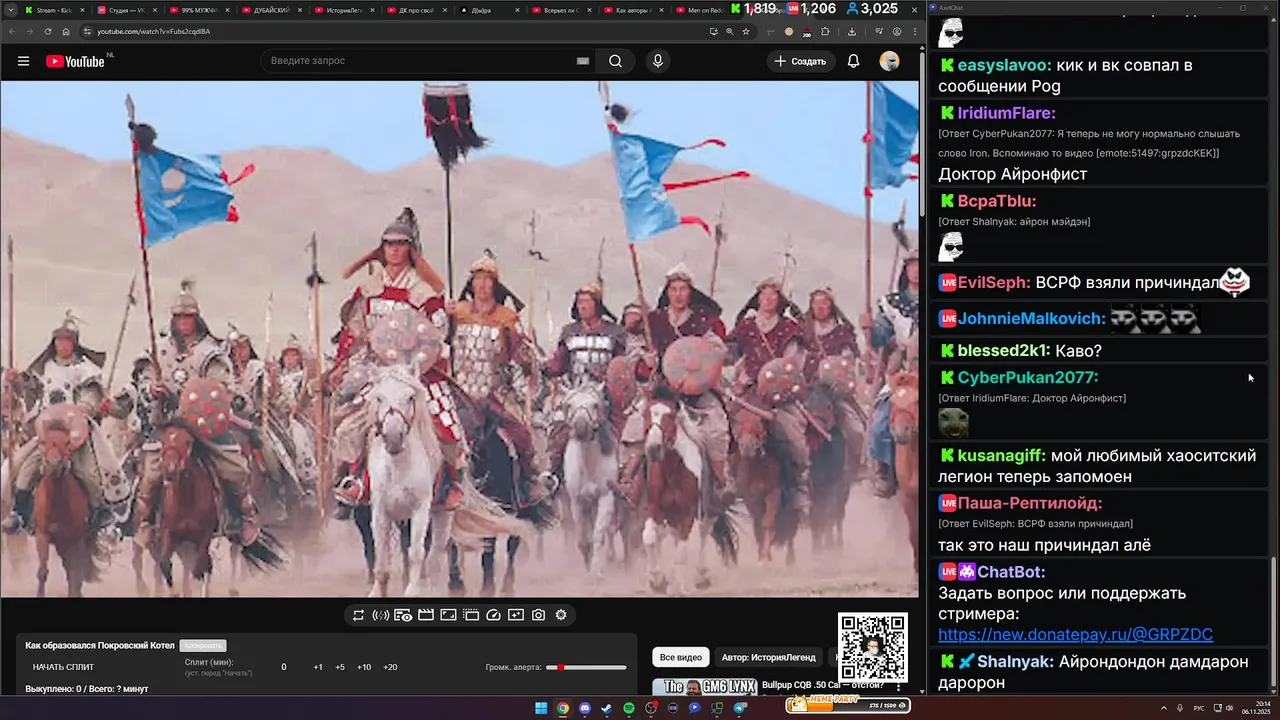Click the custom script plus-box icon
The width and height of the screenshot is (1280, 720).
point(516,615)
